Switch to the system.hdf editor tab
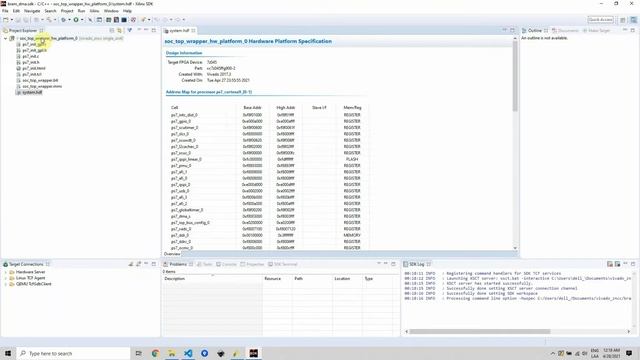The width and height of the screenshot is (640, 360). [179, 31]
